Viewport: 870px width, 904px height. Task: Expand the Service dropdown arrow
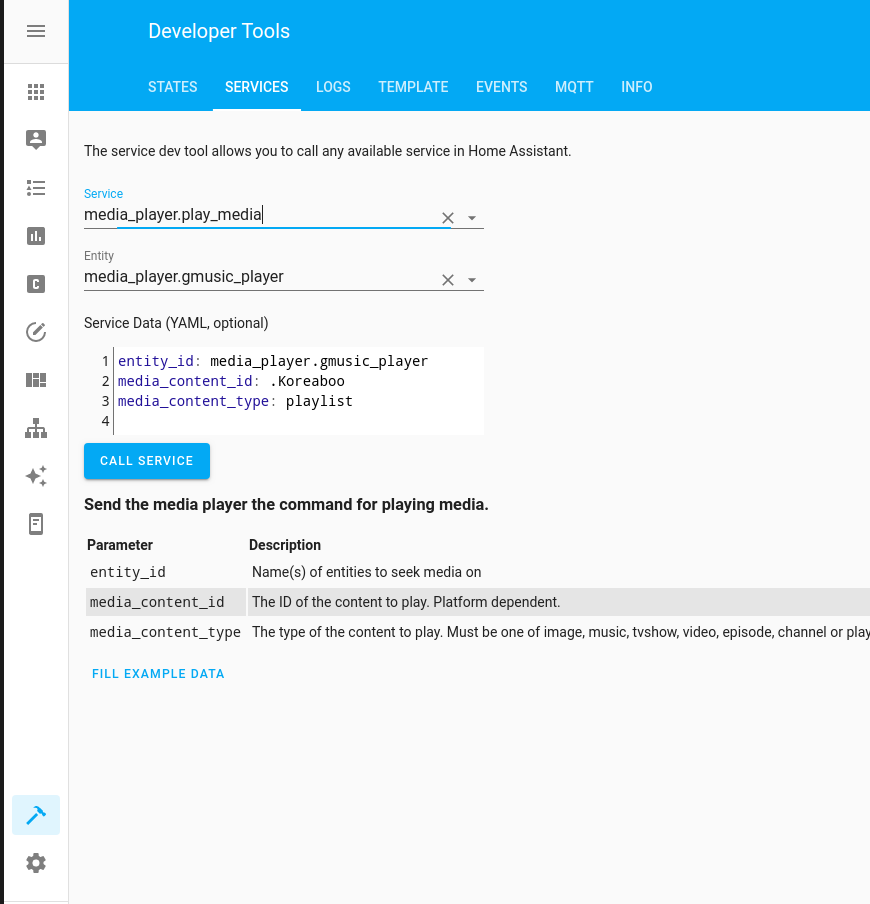[472, 218]
